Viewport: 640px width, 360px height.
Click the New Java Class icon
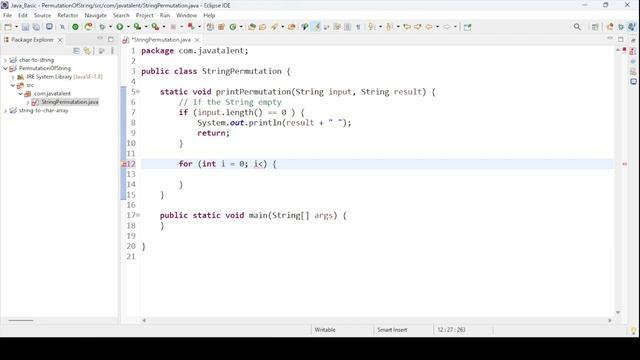(x=233, y=27)
